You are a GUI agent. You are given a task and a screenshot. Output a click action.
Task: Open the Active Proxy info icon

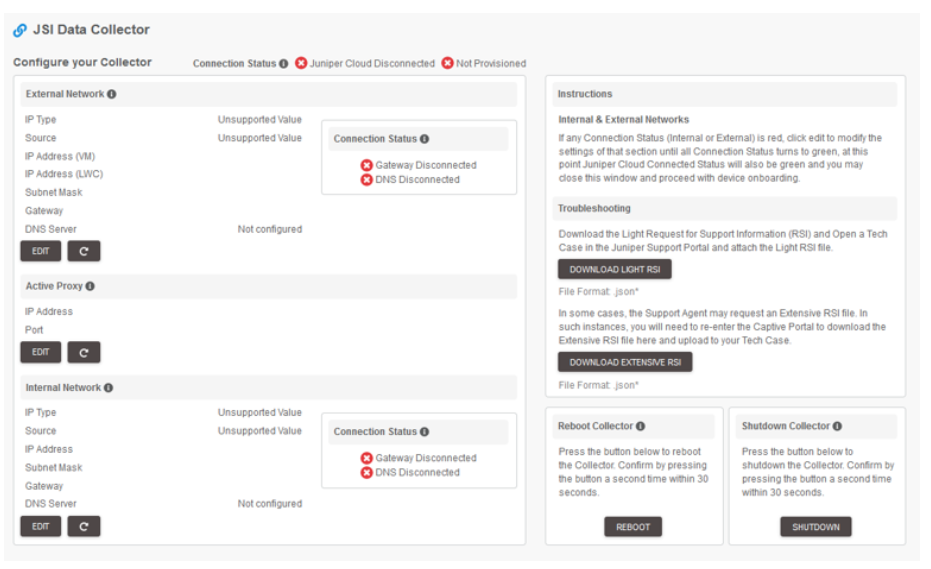tap(90, 286)
